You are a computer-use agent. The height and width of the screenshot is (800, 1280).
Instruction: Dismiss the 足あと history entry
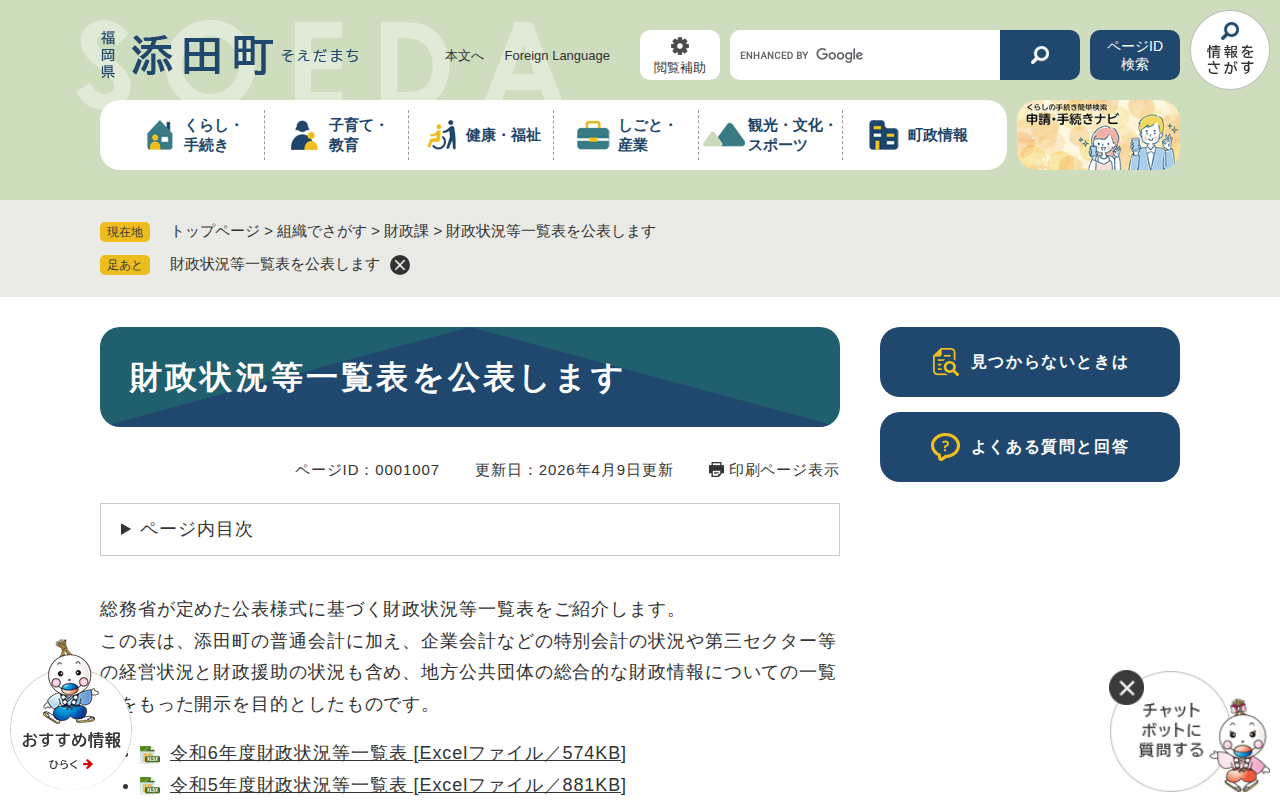point(400,264)
